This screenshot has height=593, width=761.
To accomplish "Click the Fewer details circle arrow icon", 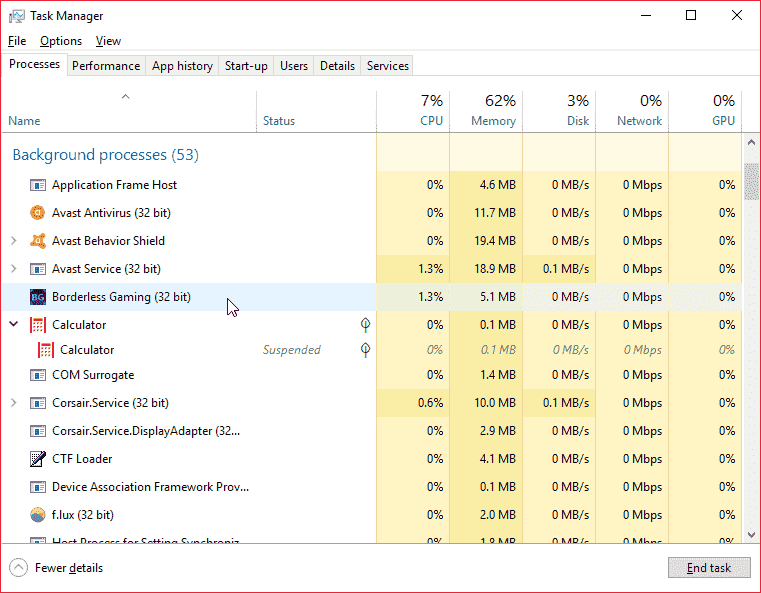I will pyautogui.click(x=18, y=568).
